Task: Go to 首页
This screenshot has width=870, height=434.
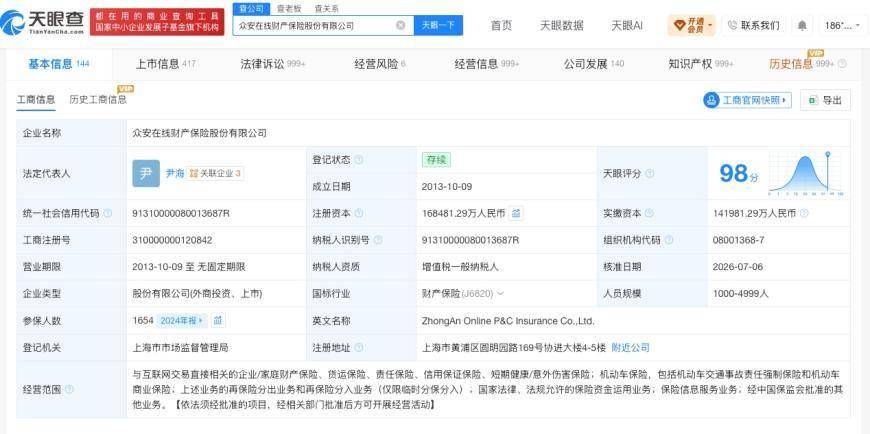Action: (501, 26)
